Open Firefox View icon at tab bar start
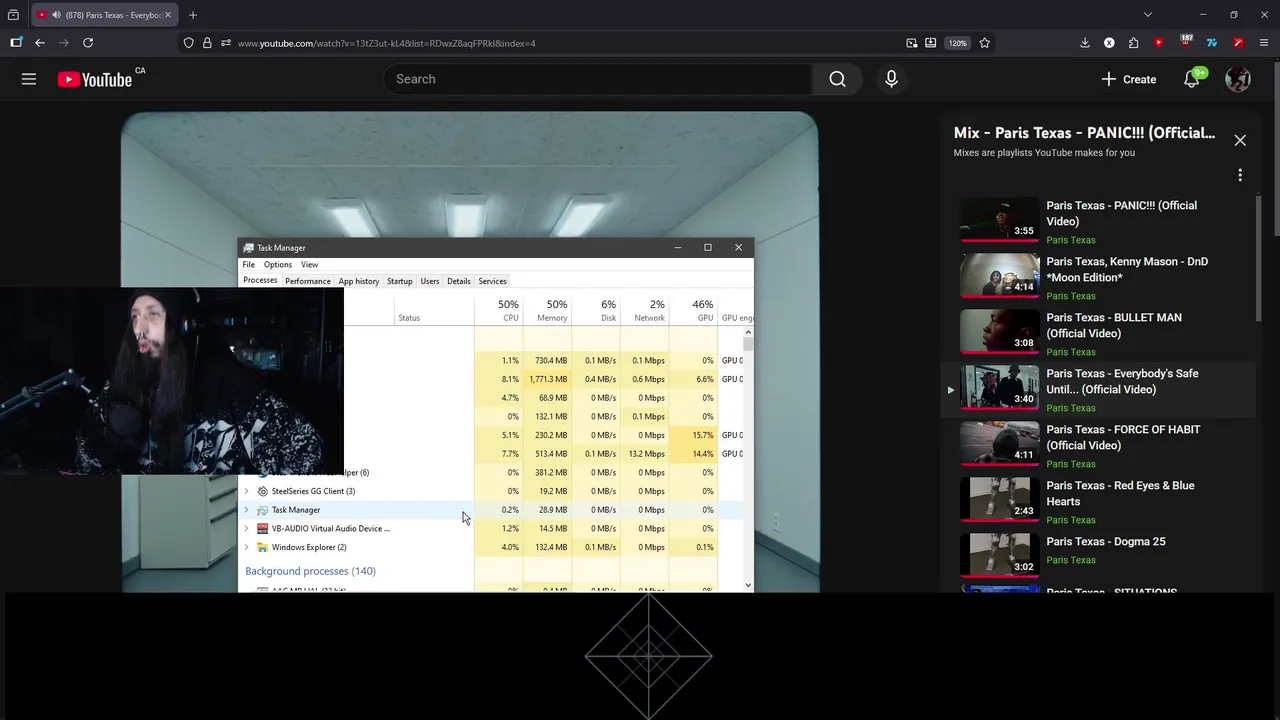Image resolution: width=1280 pixels, height=720 pixels. pyautogui.click(x=13, y=15)
